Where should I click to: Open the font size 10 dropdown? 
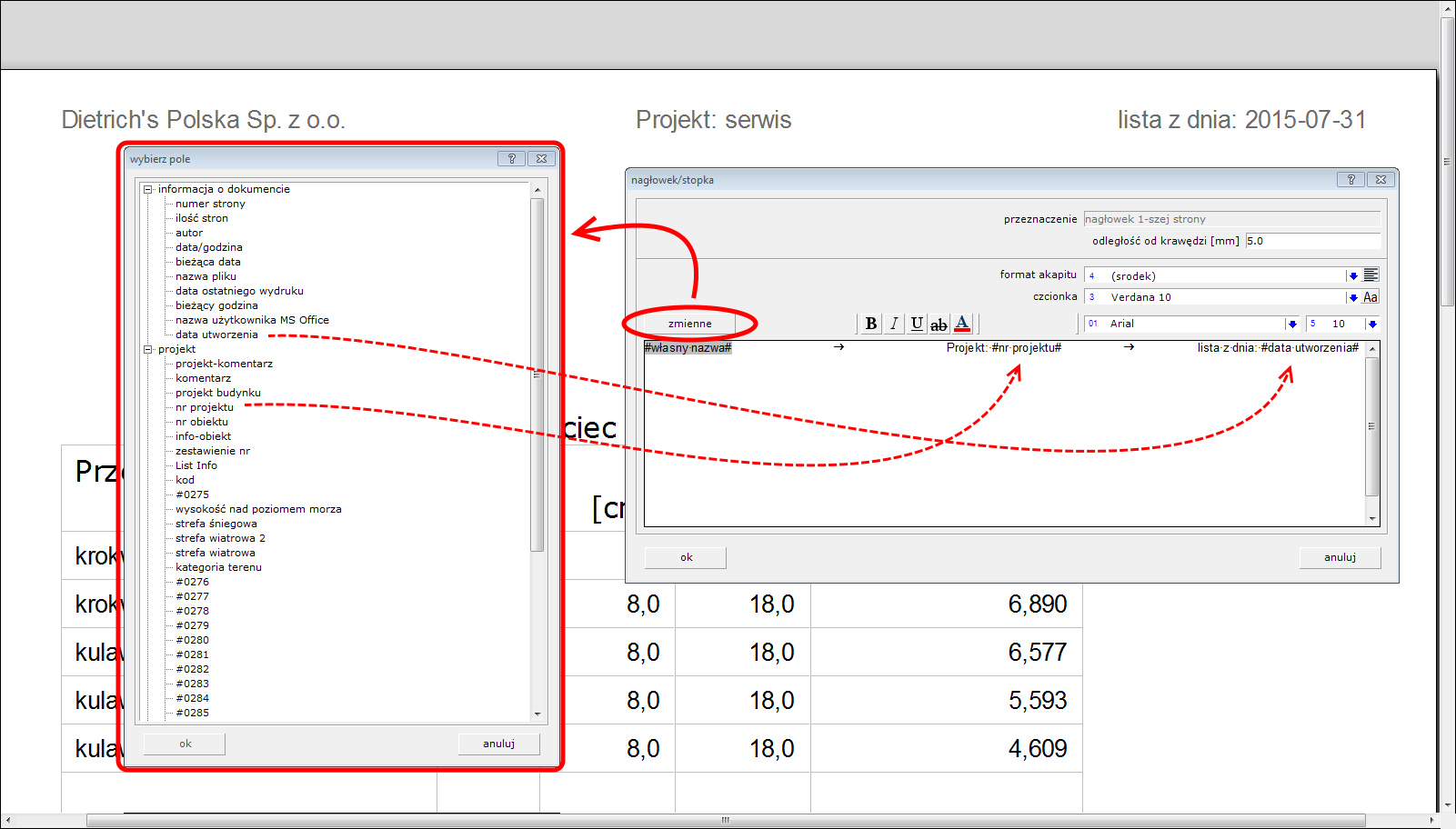tap(1371, 324)
